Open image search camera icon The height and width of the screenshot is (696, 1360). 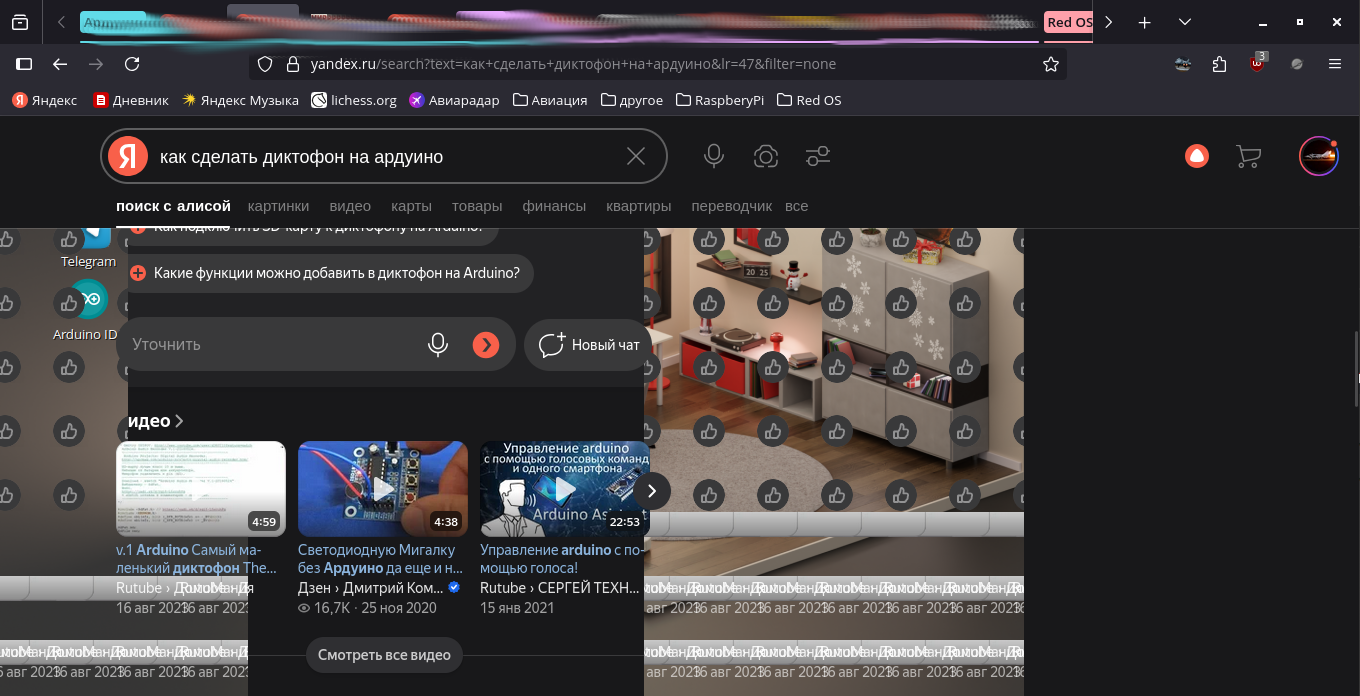[x=766, y=156]
